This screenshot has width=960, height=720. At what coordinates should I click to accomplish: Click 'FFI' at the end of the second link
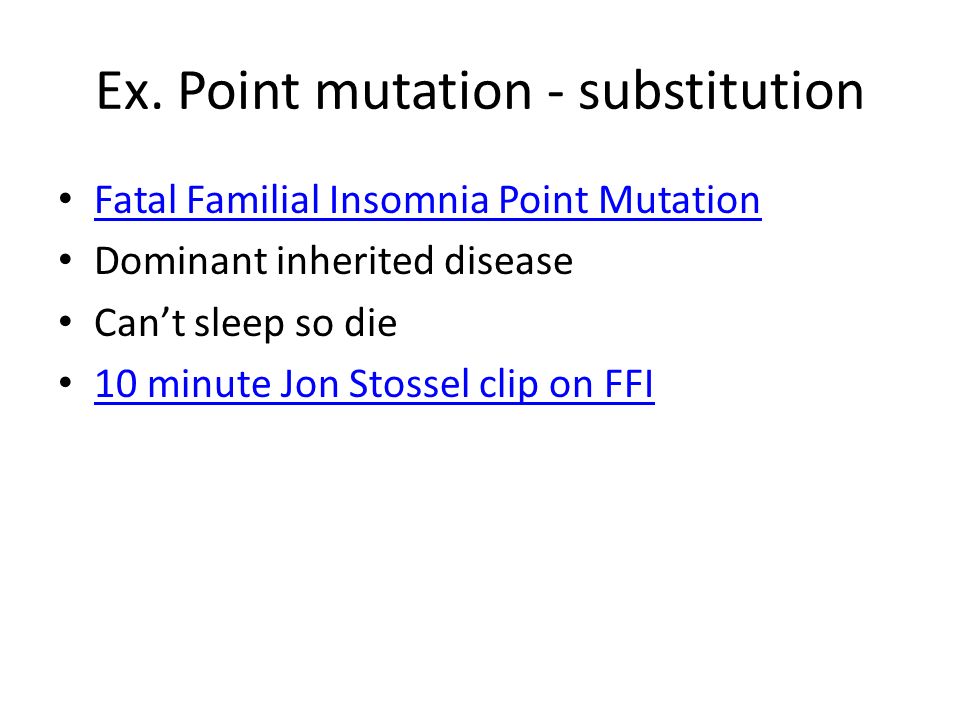629,384
